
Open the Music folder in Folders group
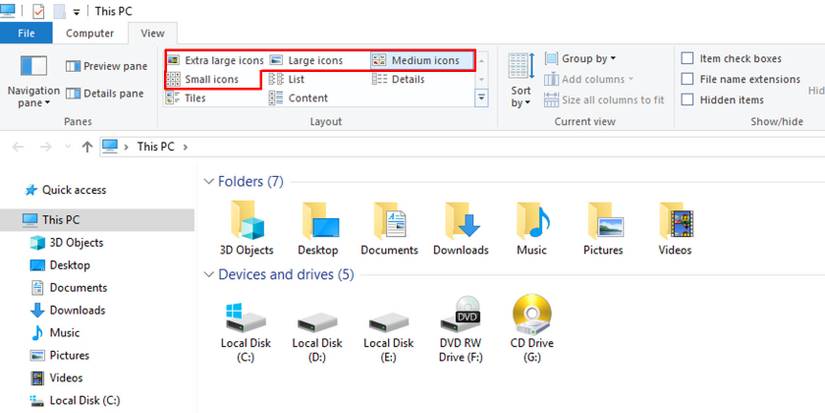[532, 220]
